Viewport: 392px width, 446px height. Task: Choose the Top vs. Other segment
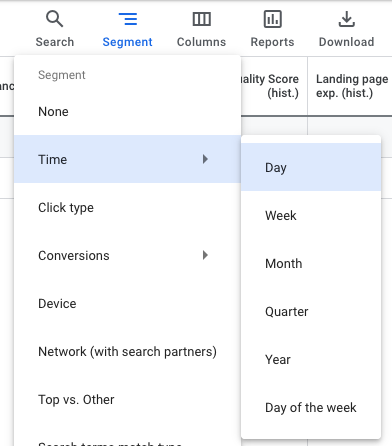(127, 399)
